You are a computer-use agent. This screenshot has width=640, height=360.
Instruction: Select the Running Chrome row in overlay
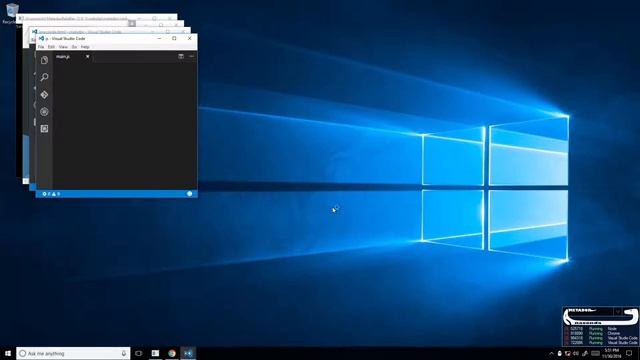[x=600, y=333]
